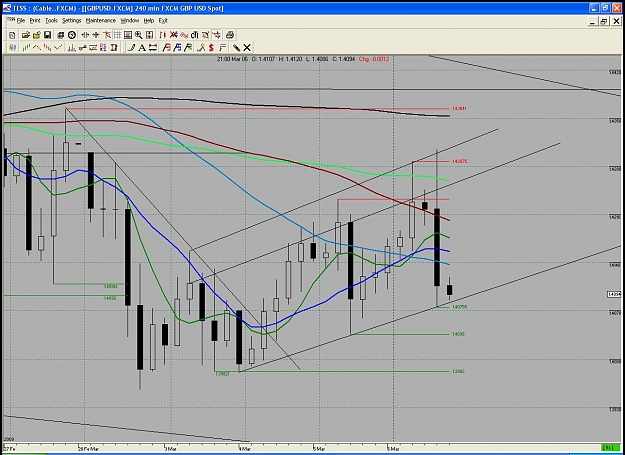625x455 pixels.
Task: Click the red dollar sign icon
Action: coord(211,48)
